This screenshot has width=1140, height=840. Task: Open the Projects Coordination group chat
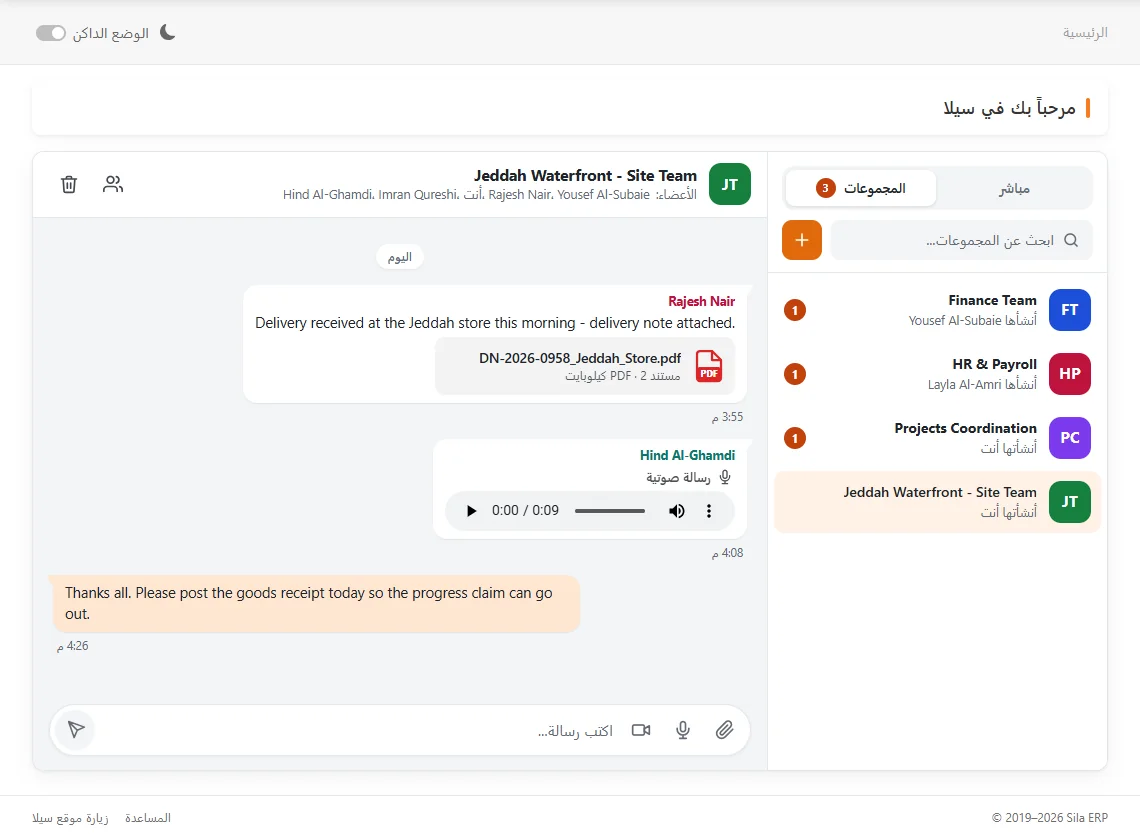937,438
